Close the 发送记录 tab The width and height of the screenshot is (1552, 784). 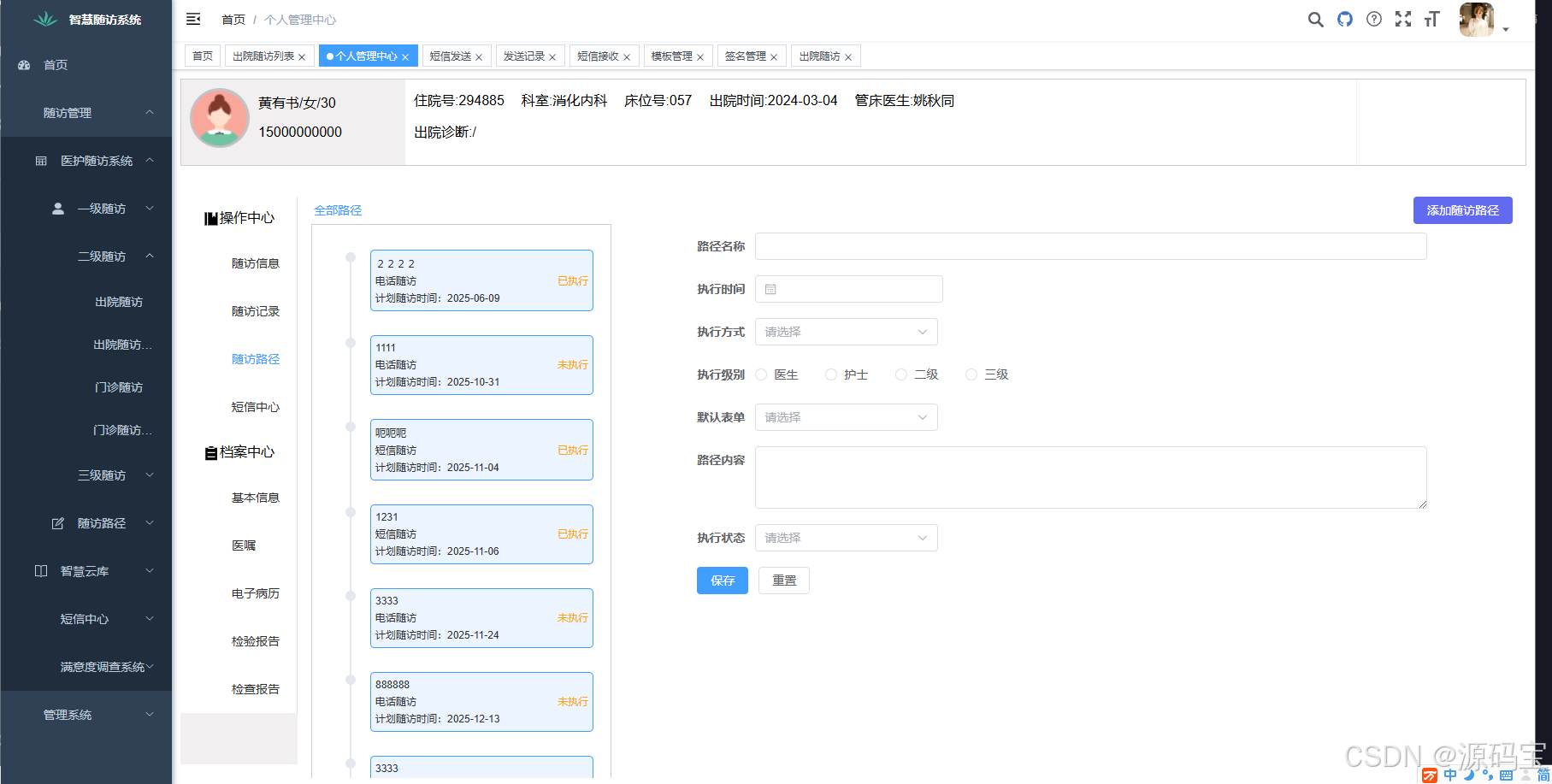pyautogui.click(x=552, y=57)
